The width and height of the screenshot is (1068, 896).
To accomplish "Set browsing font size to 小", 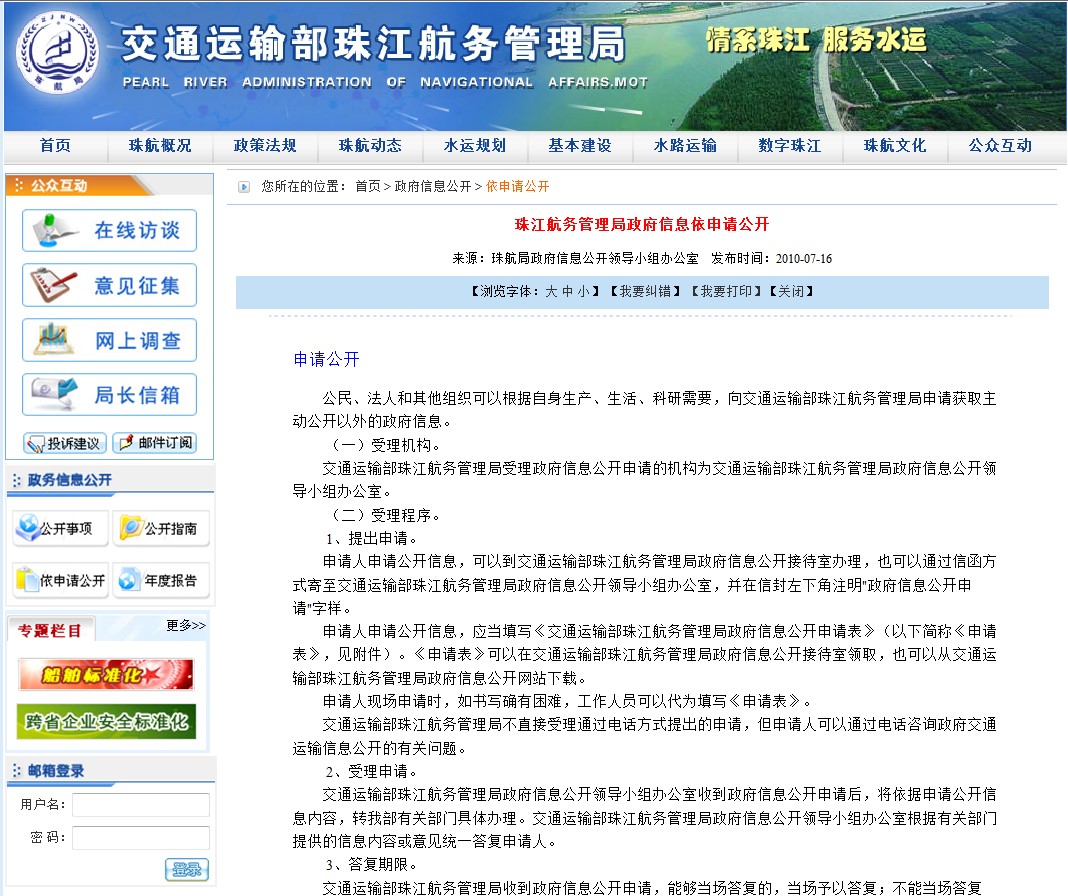I will coord(584,292).
